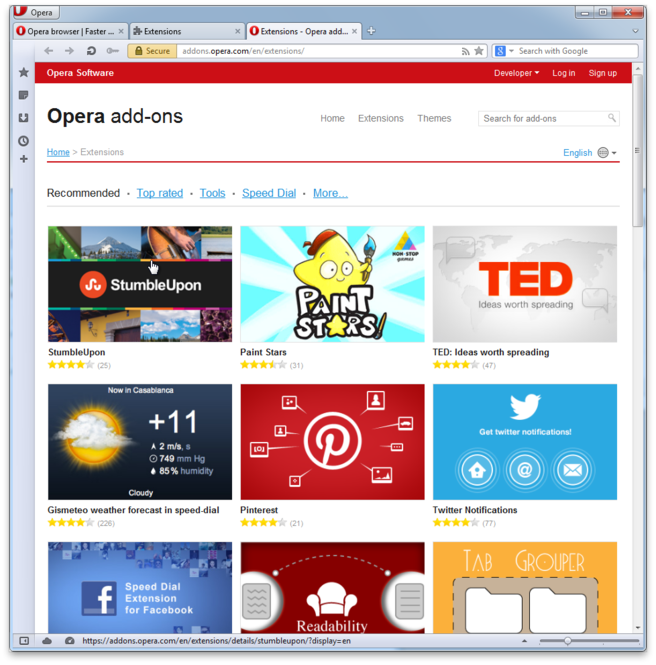Open the Extensions navigation item

(x=381, y=118)
